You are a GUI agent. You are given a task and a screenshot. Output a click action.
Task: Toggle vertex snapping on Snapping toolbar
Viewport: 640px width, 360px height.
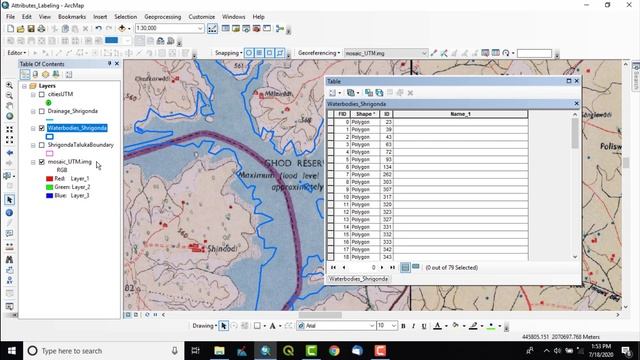(x=269, y=53)
